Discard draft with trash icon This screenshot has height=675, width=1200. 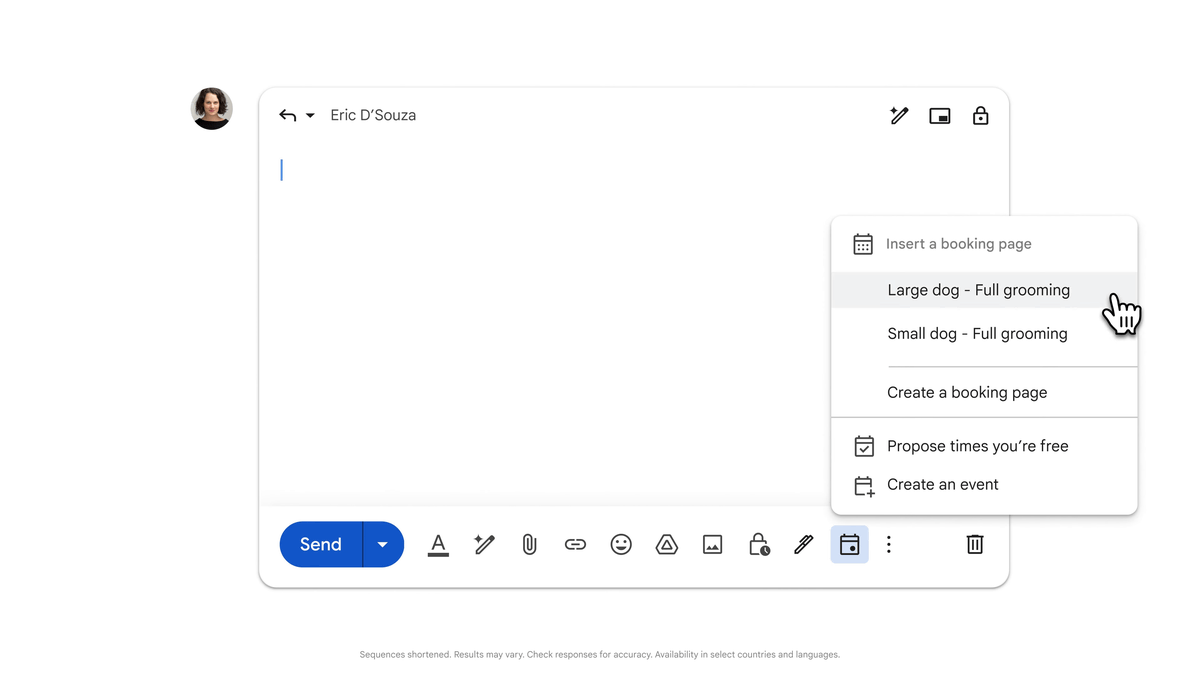[975, 545]
